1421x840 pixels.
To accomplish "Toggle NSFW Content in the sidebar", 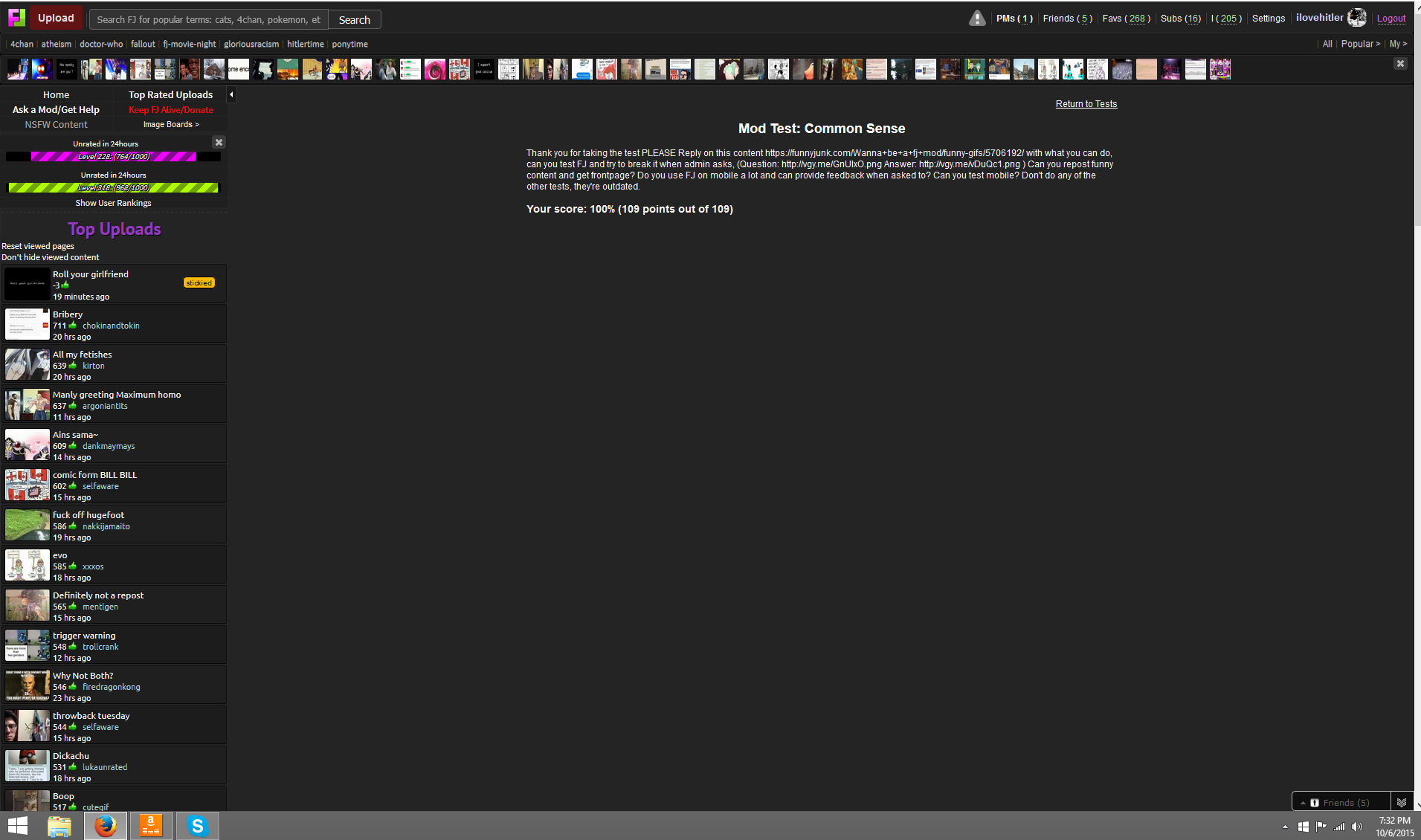I will 56,125.
